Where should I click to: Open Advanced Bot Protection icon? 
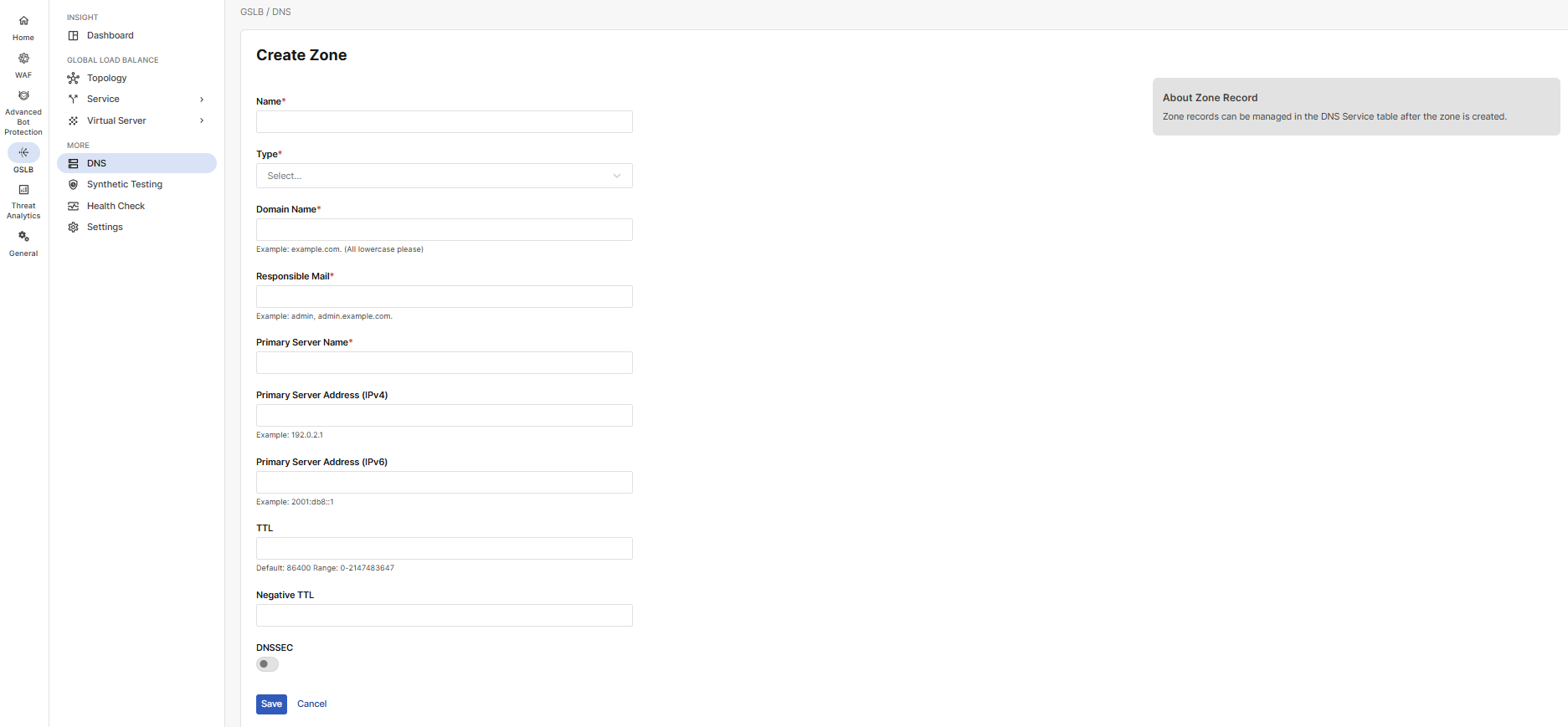pyautogui.click(x=23, y=95)
